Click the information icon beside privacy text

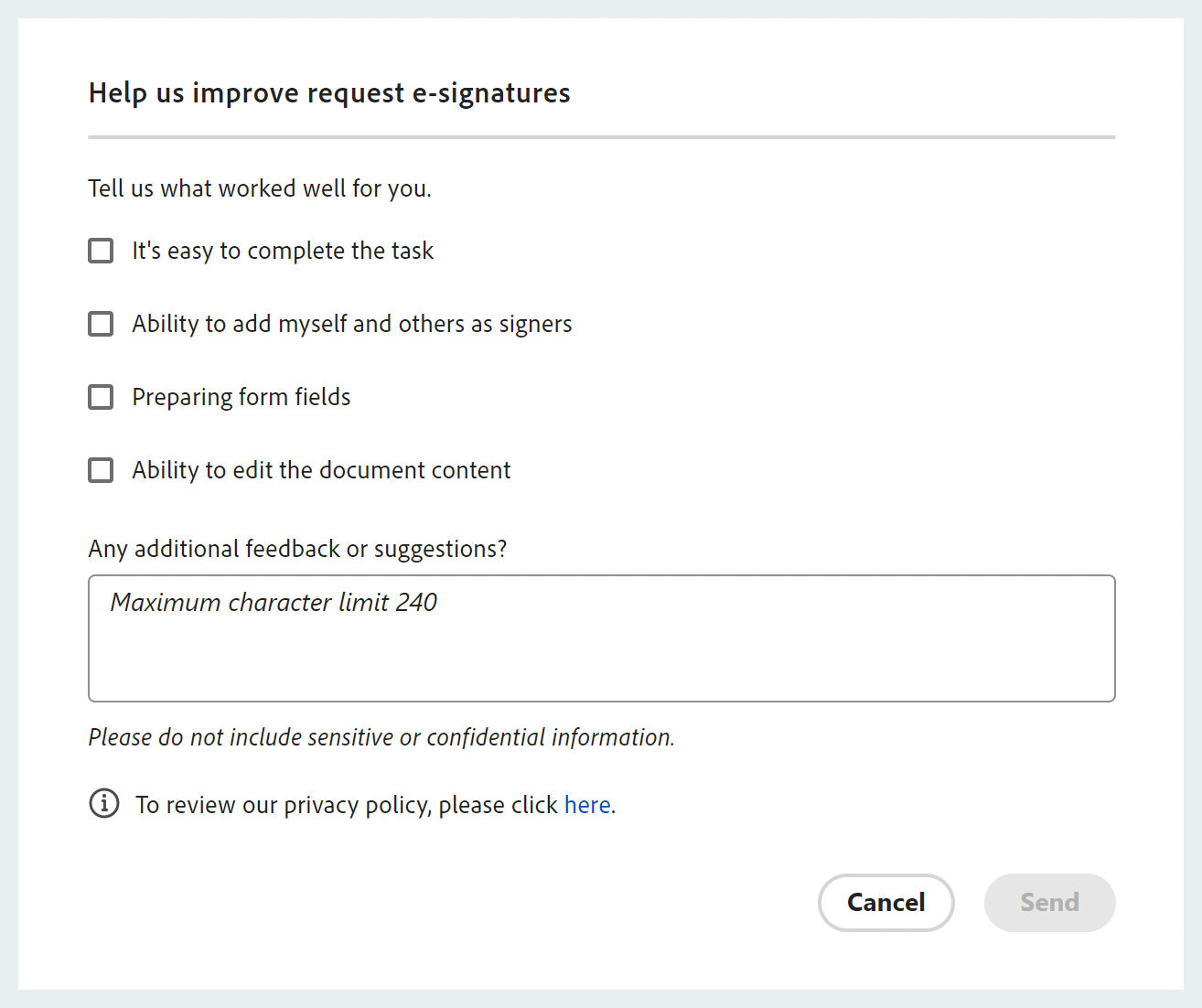(104, 804)
